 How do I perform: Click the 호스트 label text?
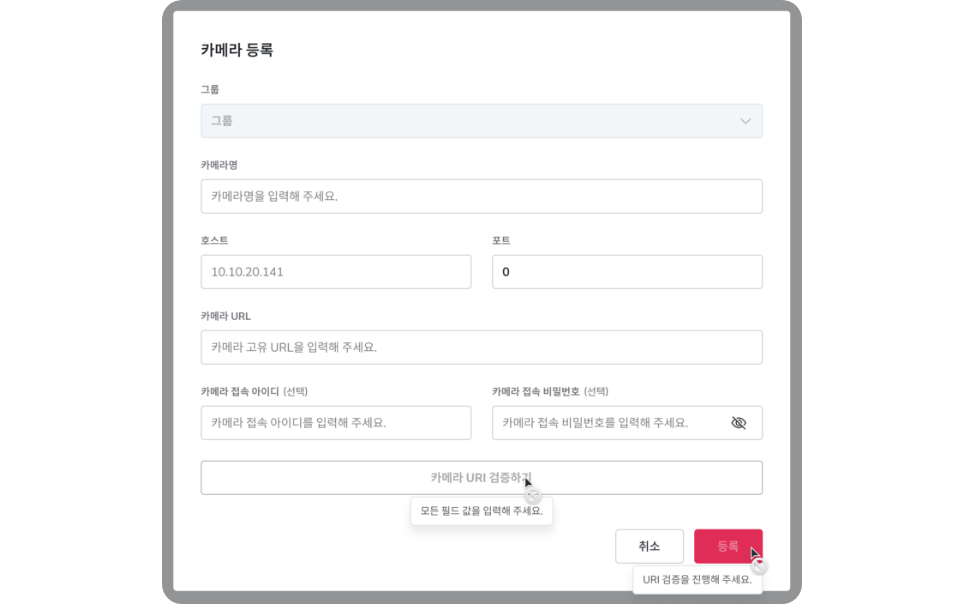point(214,240)
